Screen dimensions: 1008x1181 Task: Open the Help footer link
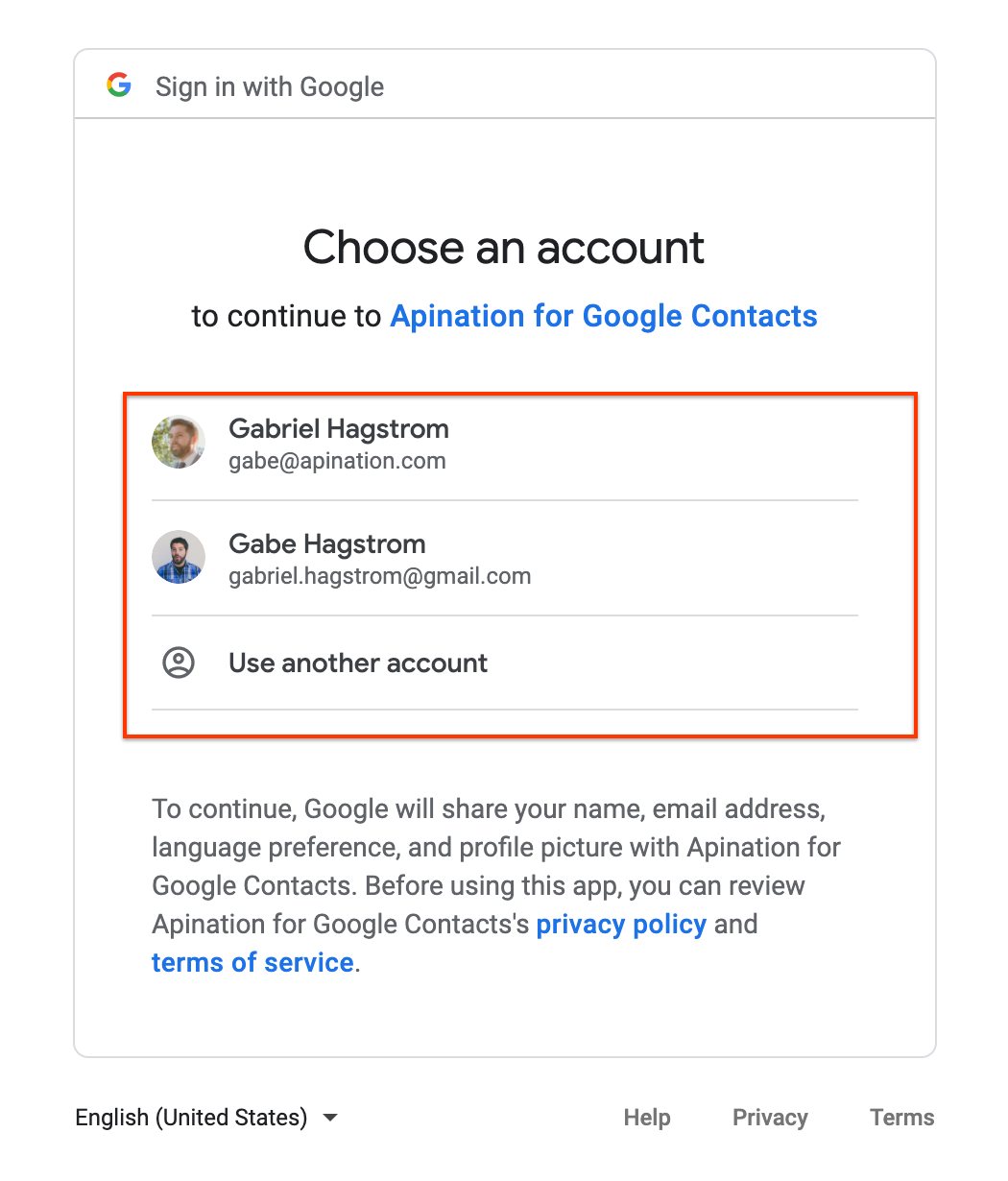[x=646, y=1118]
